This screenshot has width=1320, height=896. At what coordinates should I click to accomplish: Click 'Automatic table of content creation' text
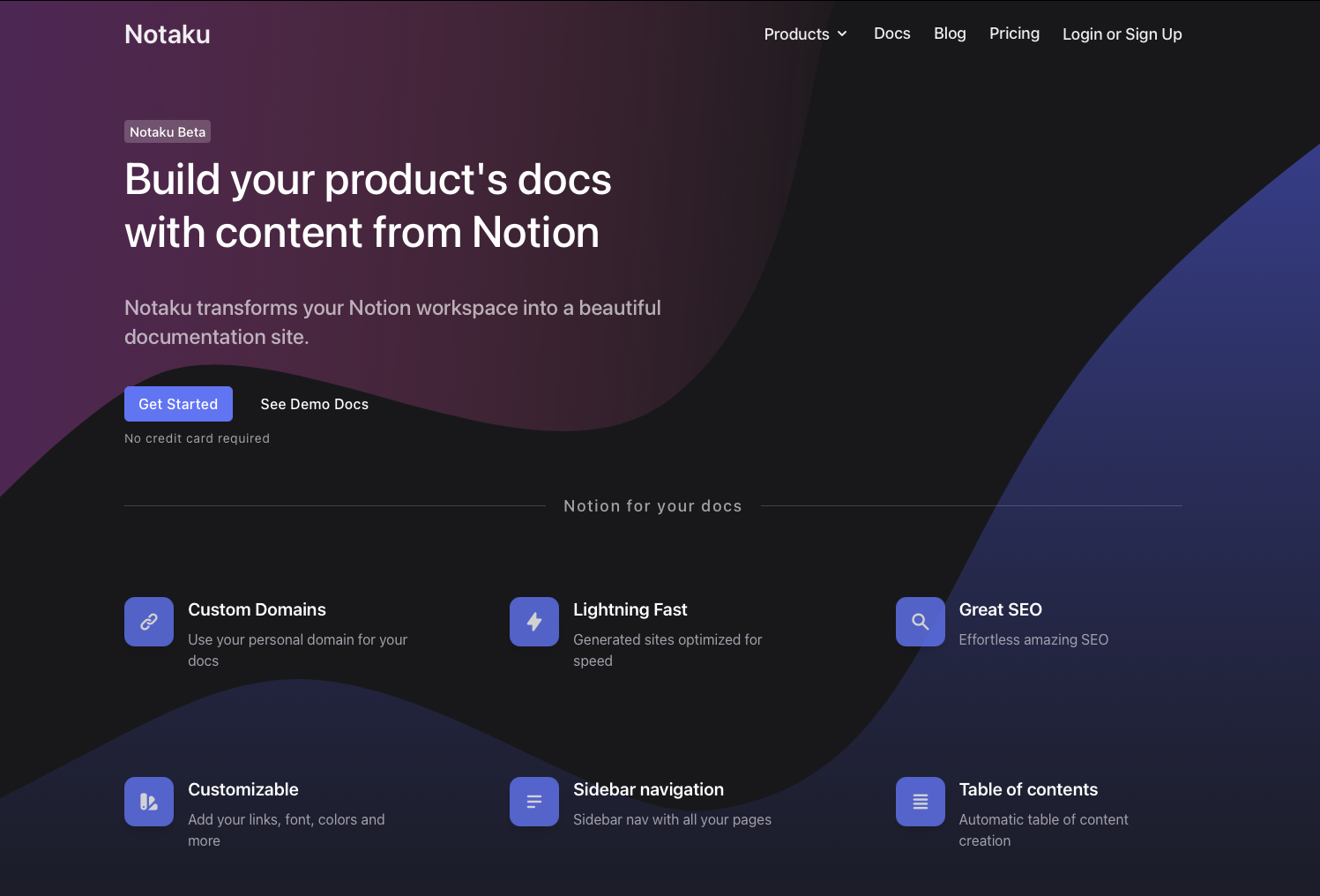pyautogui.click(x=1043, y=830)
